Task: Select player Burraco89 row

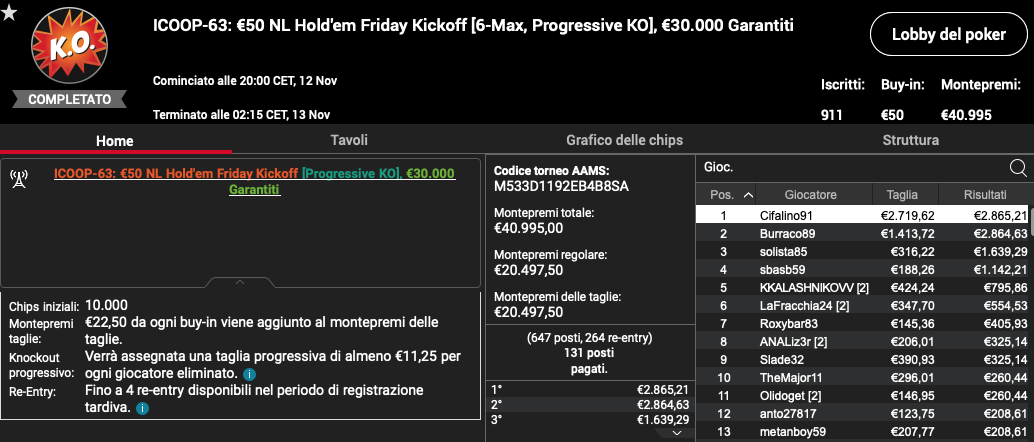Action: coord(862,234)
